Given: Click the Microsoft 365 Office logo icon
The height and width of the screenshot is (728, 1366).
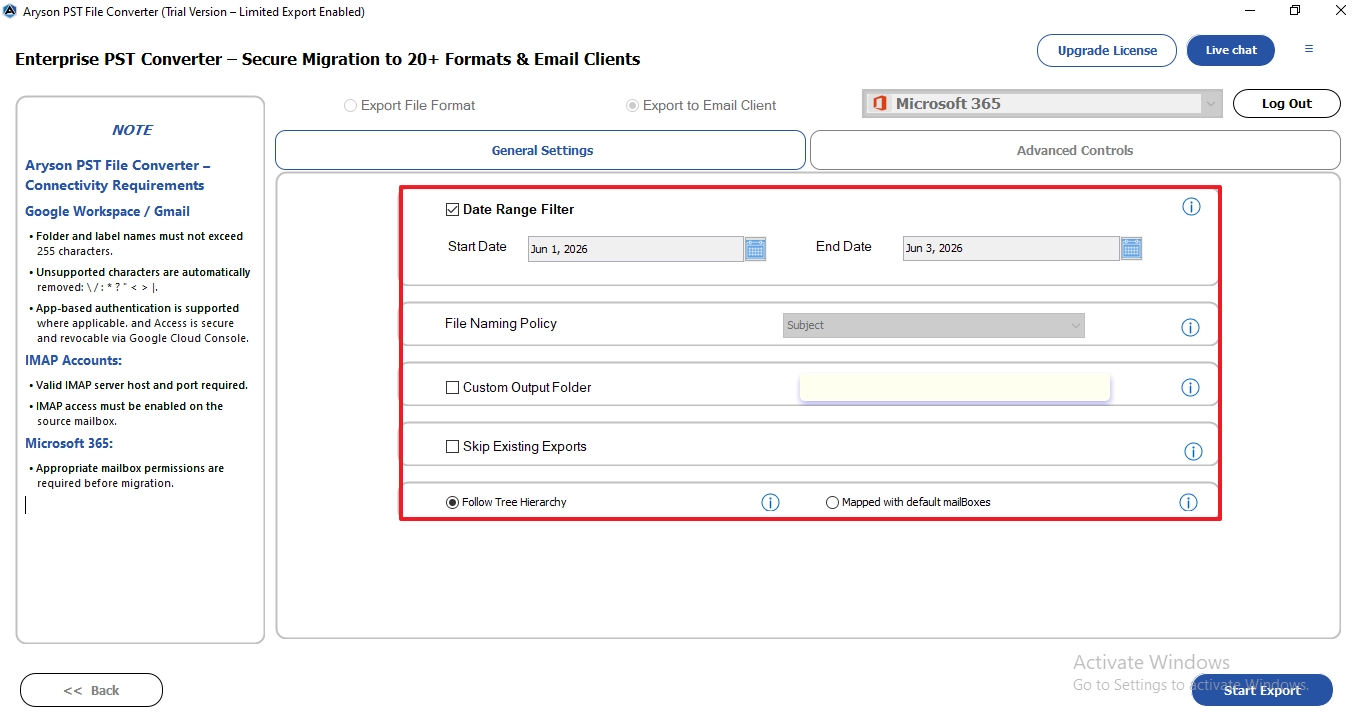Looking at the screenshot, I should pos(880,103).
